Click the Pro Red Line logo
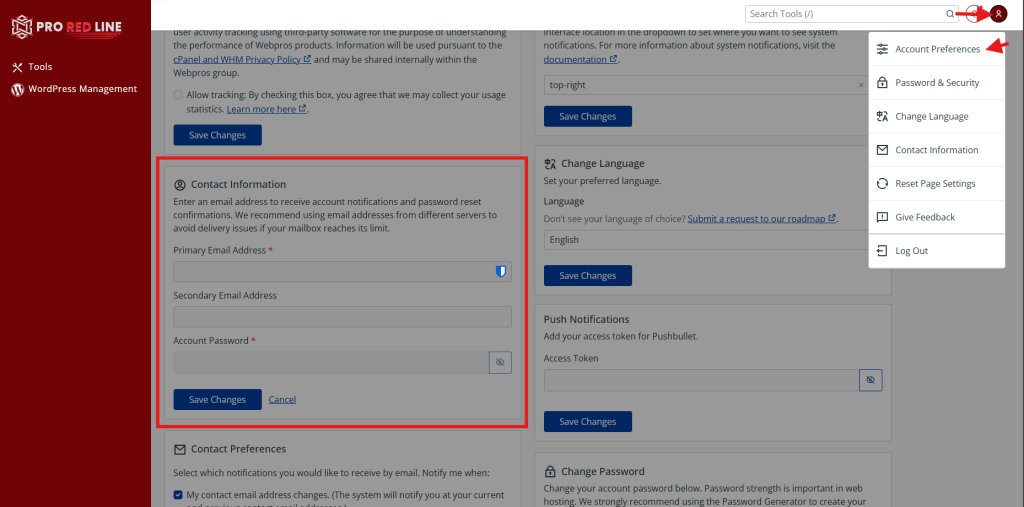This screenshot has height=507, width=1024. pyautogui.click(x=68, y=26)
